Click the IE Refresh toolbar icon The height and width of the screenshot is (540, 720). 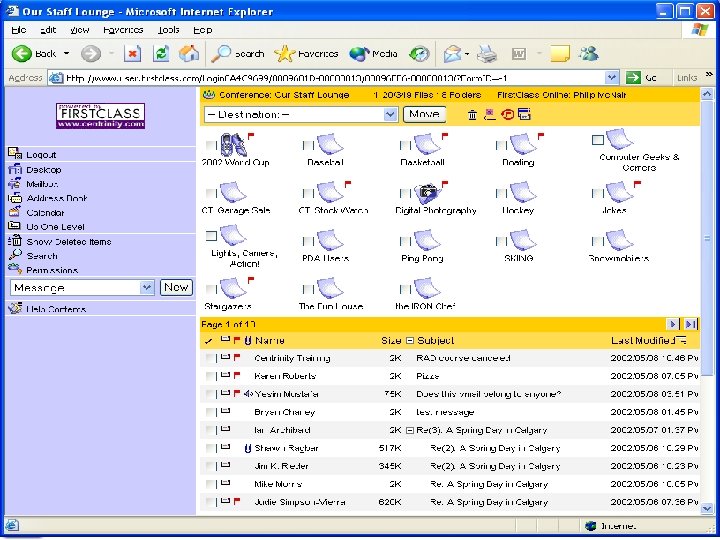coord(160,54)
